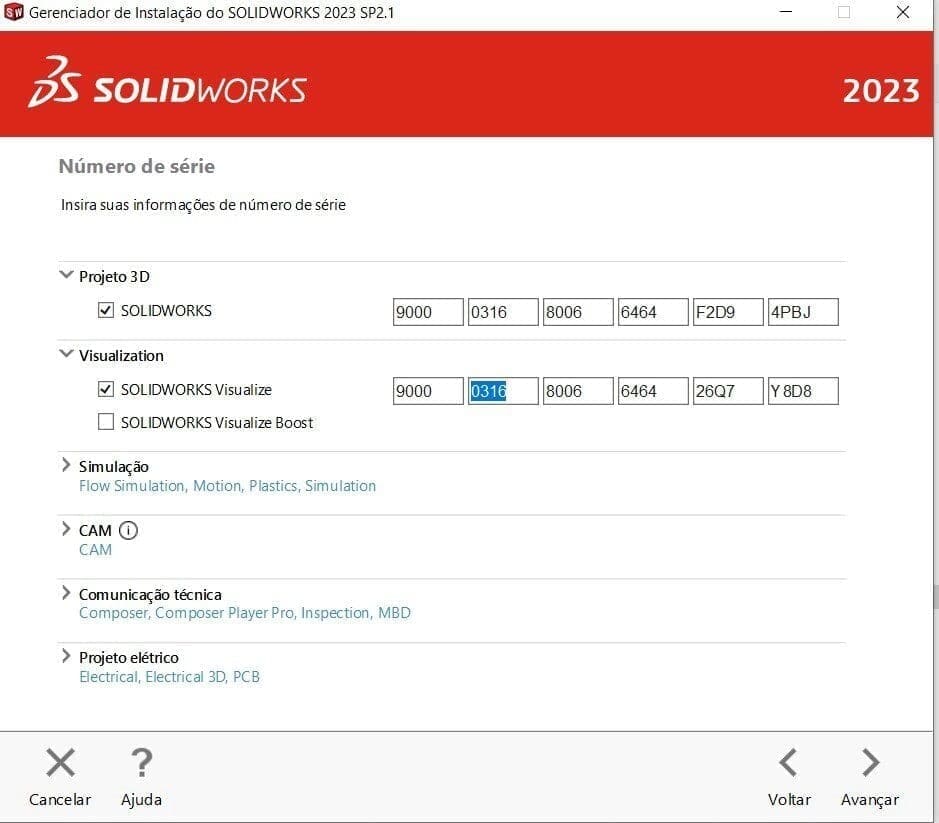This screenshot has height=823, width=939.
Task: Expand the Simulação section
Action: pyautogui.click(x=66, y=465)
